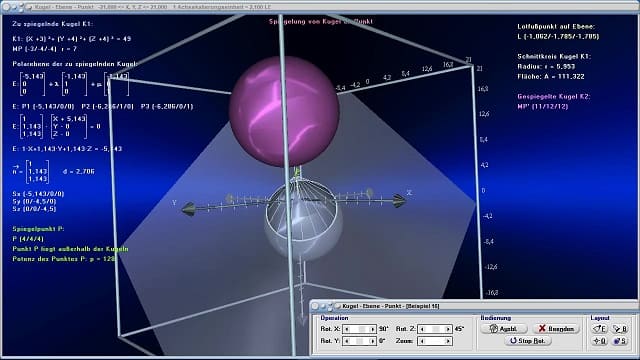Click 'Punkt P liegt außerhalb der Kugeln'

coord(70,249)
